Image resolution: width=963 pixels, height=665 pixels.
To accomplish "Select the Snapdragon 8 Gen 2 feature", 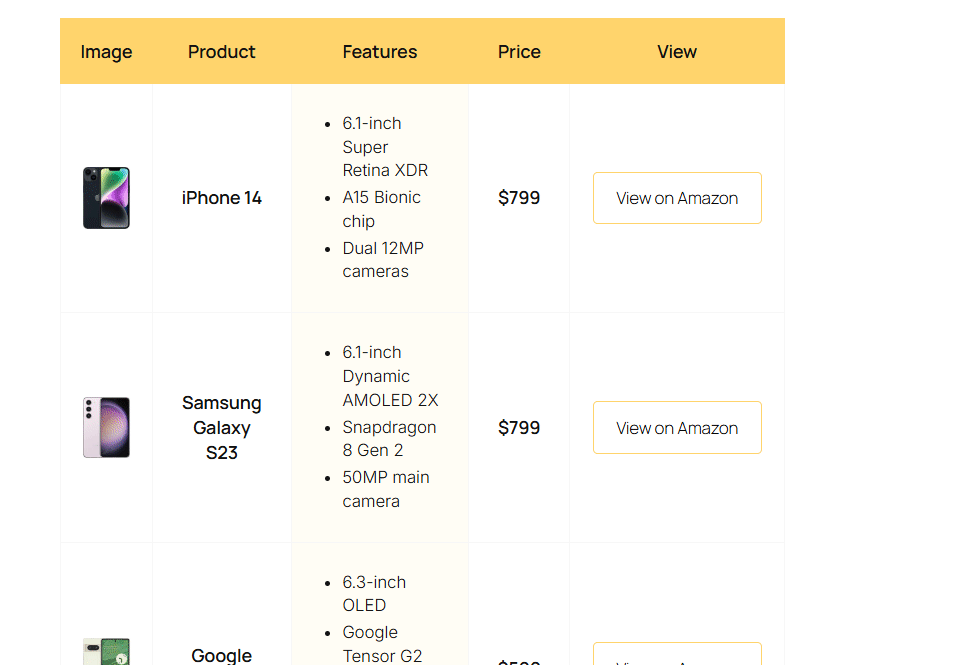I will coord(389,439).
